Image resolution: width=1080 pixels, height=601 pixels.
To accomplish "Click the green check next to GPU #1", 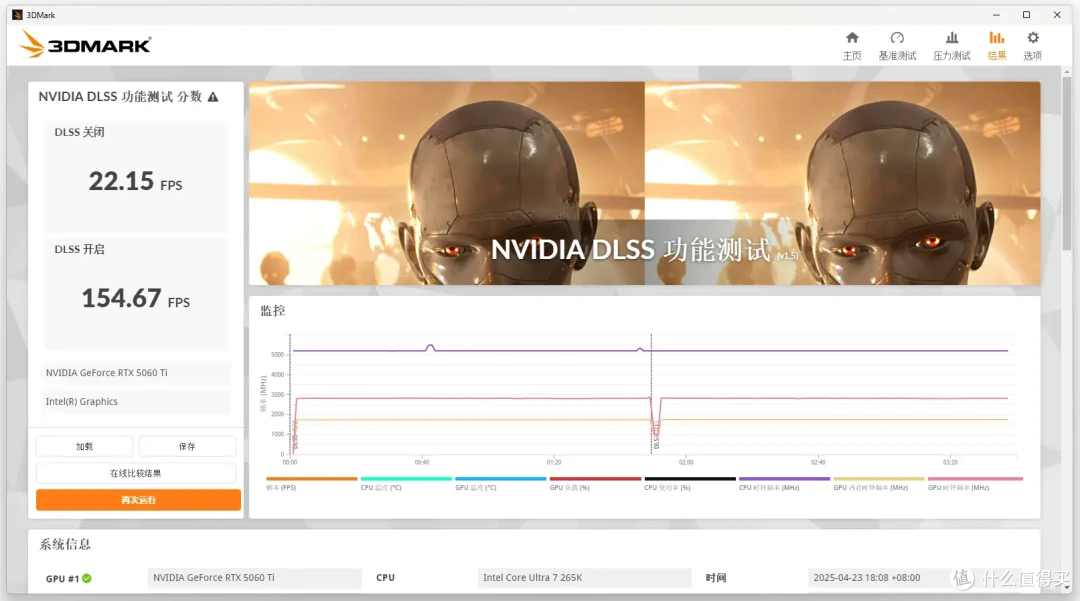I will tap(87, 578).
